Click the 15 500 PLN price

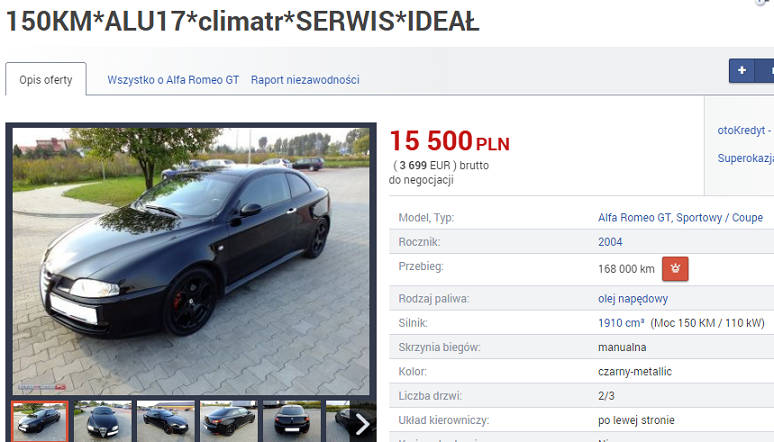coord(449,141)
